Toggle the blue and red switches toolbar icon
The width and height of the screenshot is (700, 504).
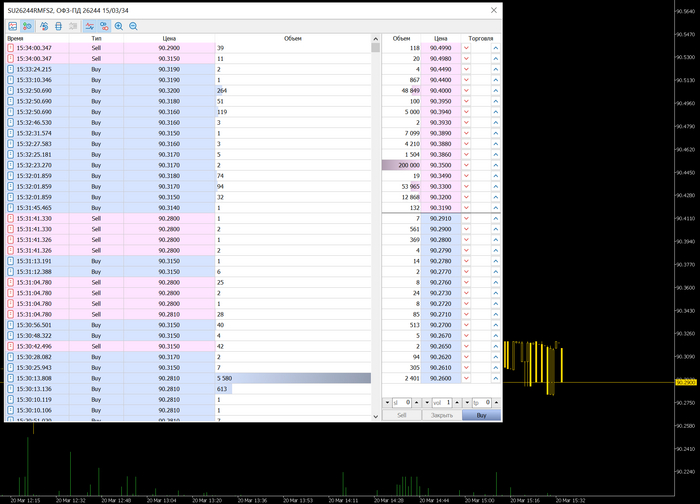point(104,26)
